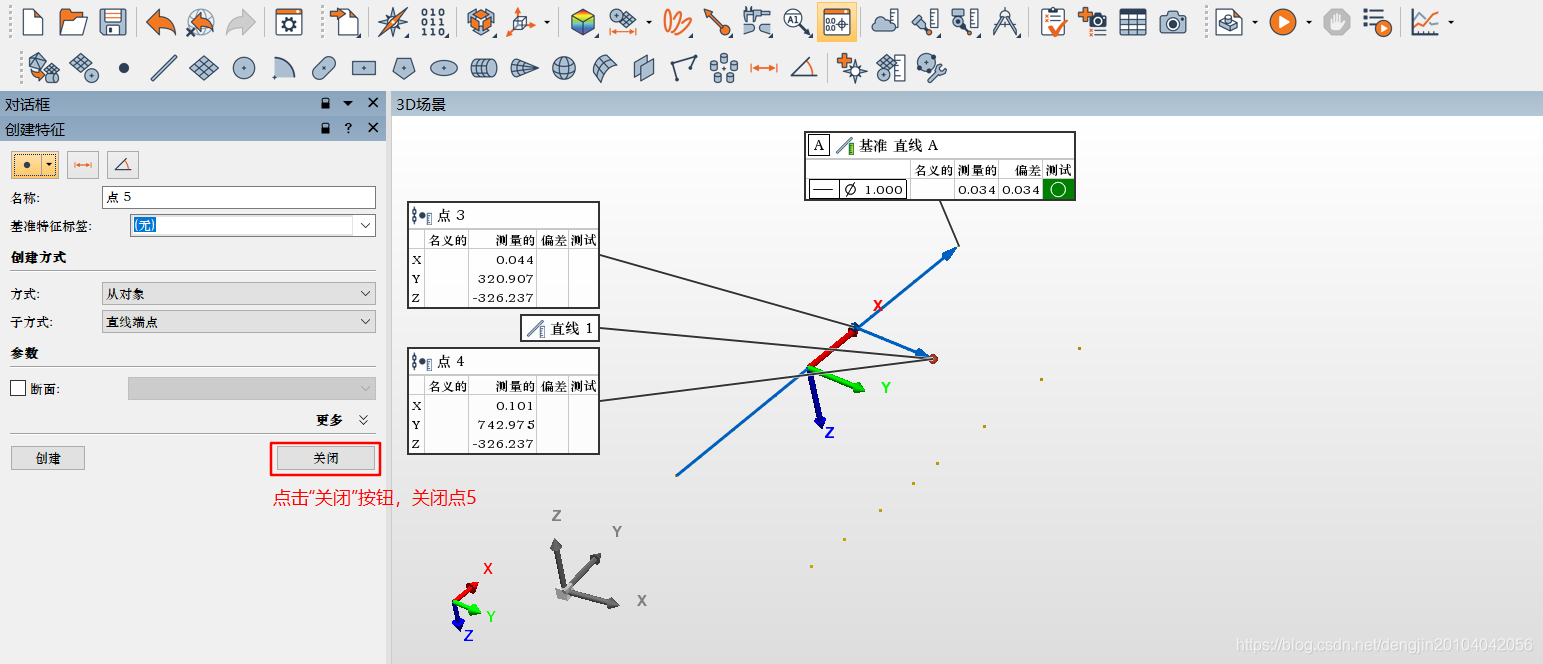The width and height of the screenshot is (1543, 664).
Task: Open the 对话框 panel menu arrow
Action: tap(348, 104)
